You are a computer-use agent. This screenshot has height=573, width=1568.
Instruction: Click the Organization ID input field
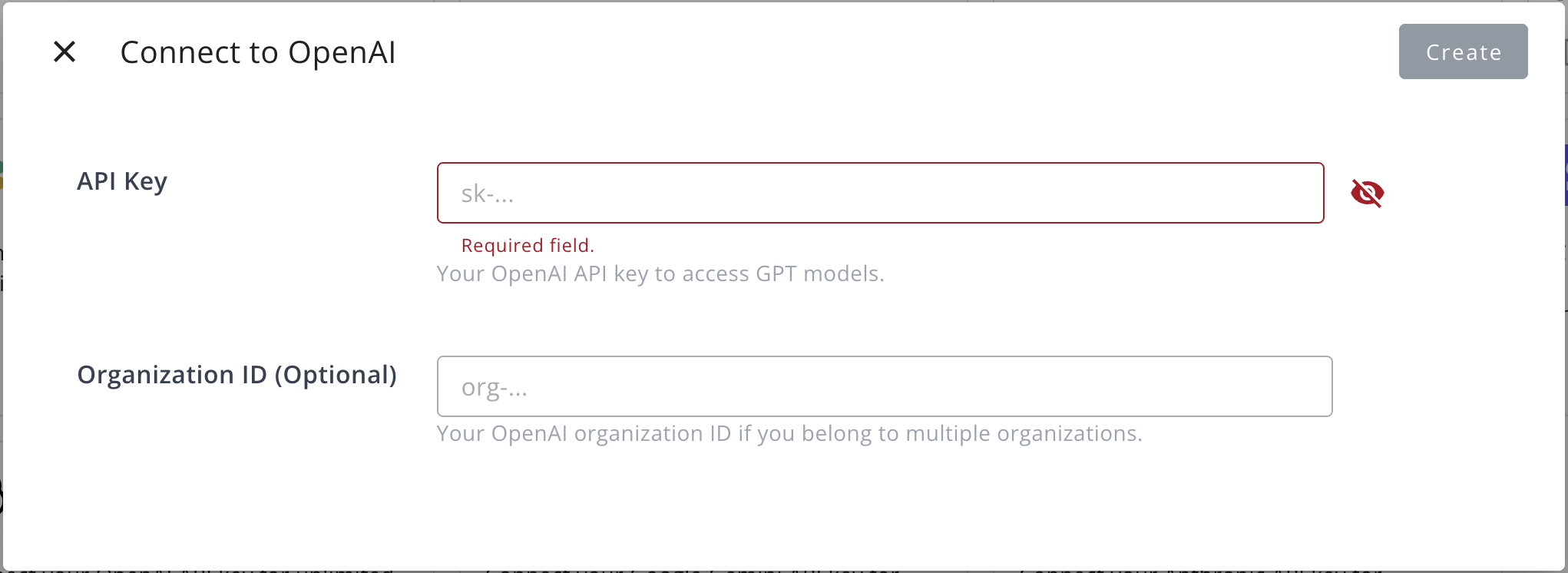[884, 386]
